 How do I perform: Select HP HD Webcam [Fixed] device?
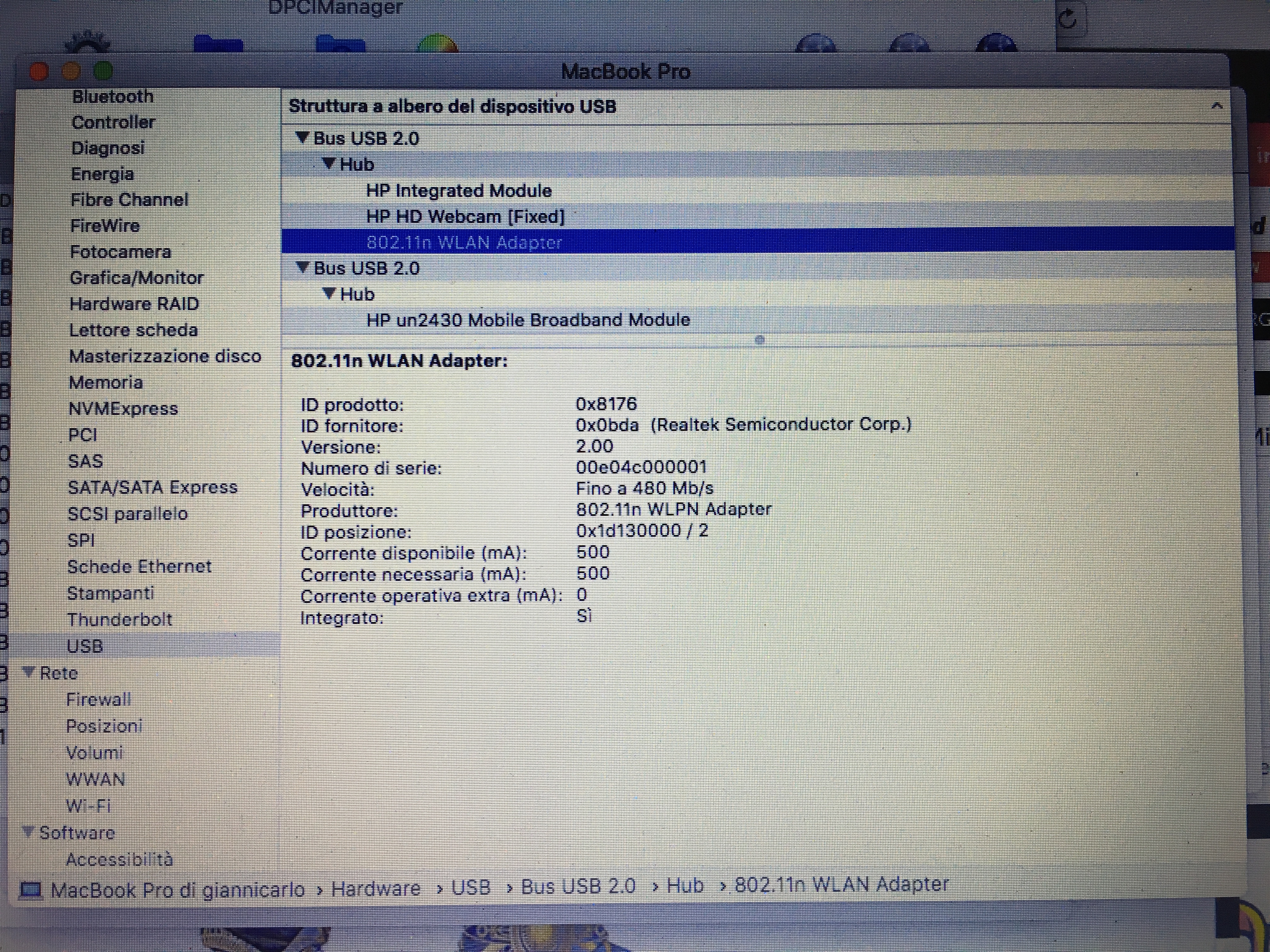point(465,217)
